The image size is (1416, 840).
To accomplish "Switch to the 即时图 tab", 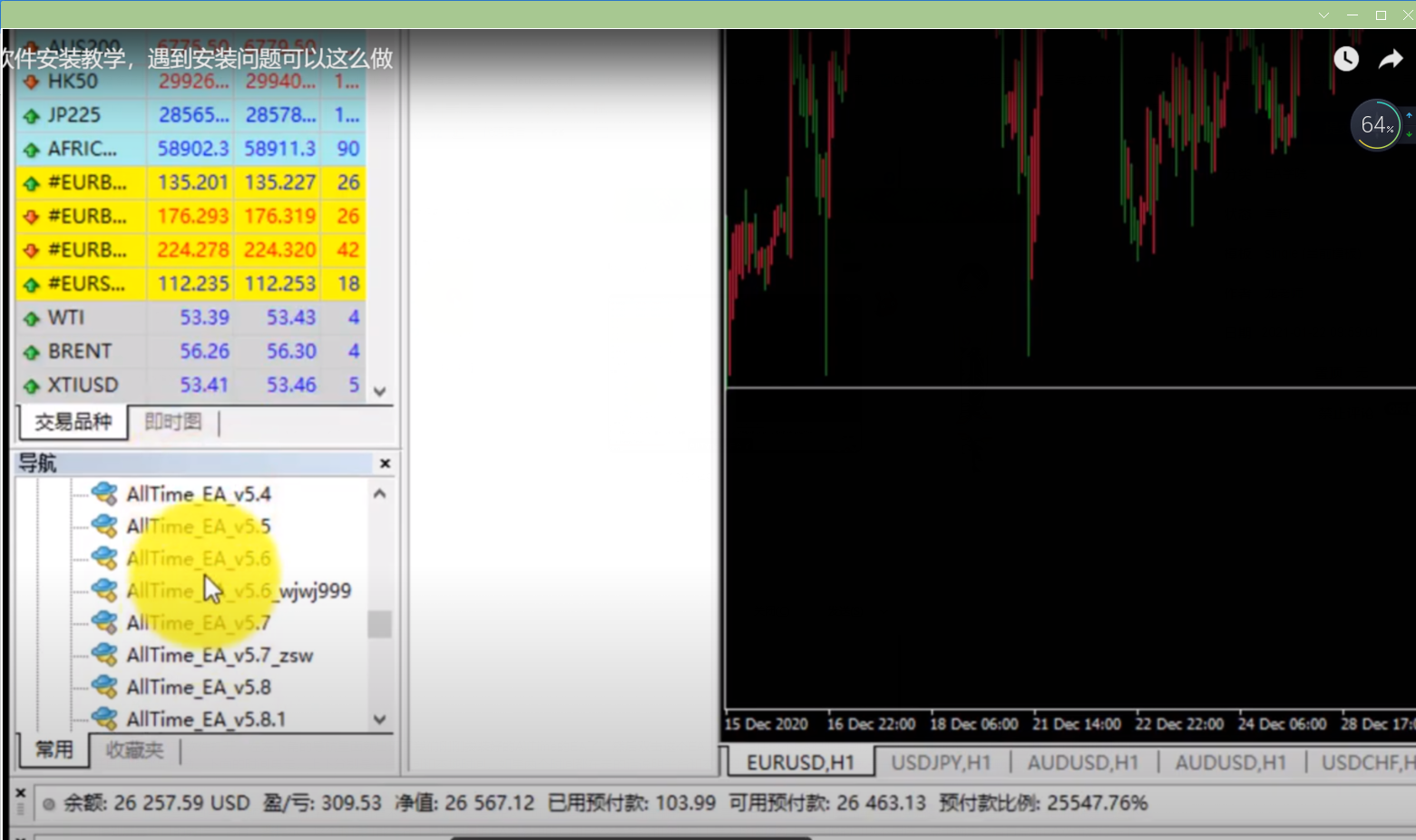I will (173, 422).
